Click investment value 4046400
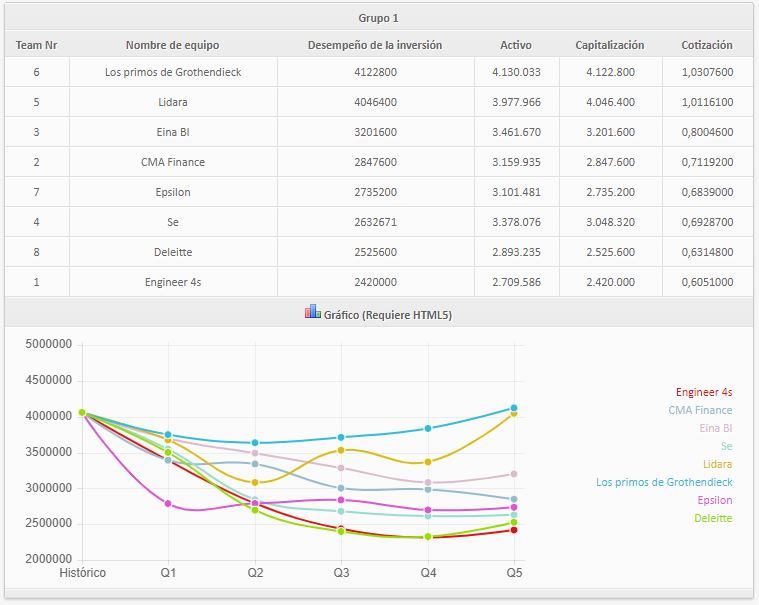 coord(375,102)
